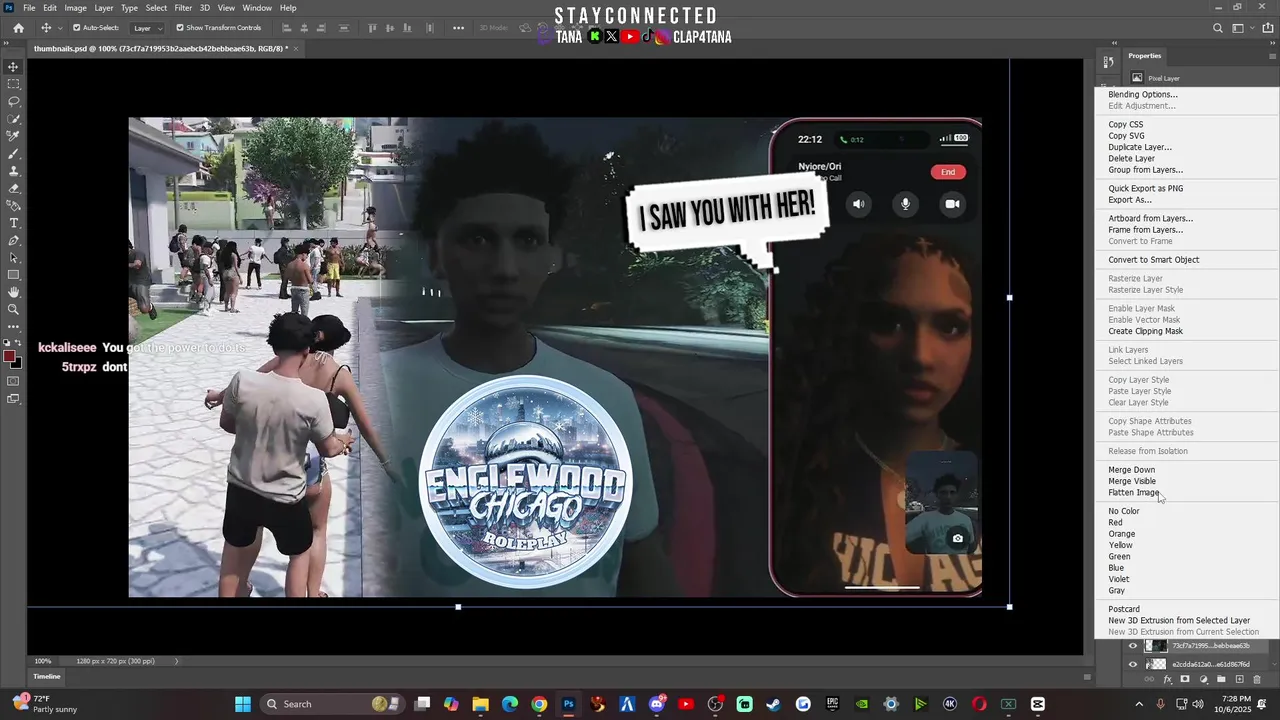Viewport: 1280px width, 720px height.
Task: Add a layer mask from Layers panel
Action: (x=1185, y=679)
